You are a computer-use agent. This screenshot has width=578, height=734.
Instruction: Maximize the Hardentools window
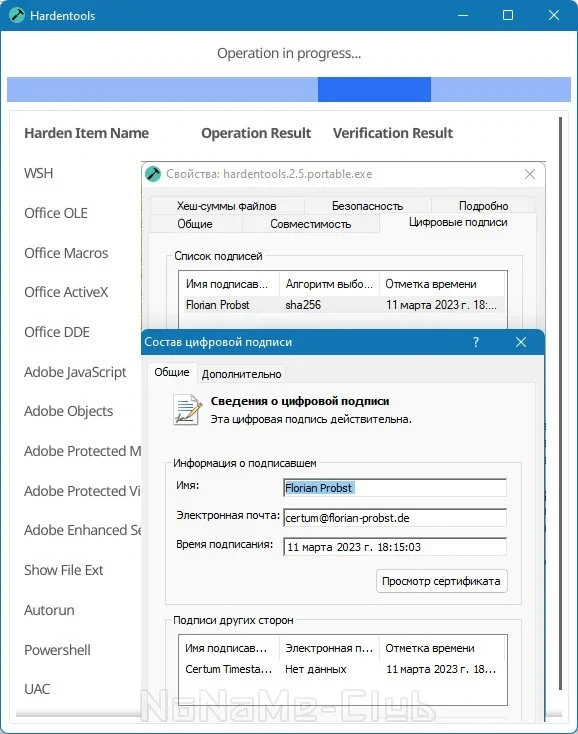click(x=508, y=15)
